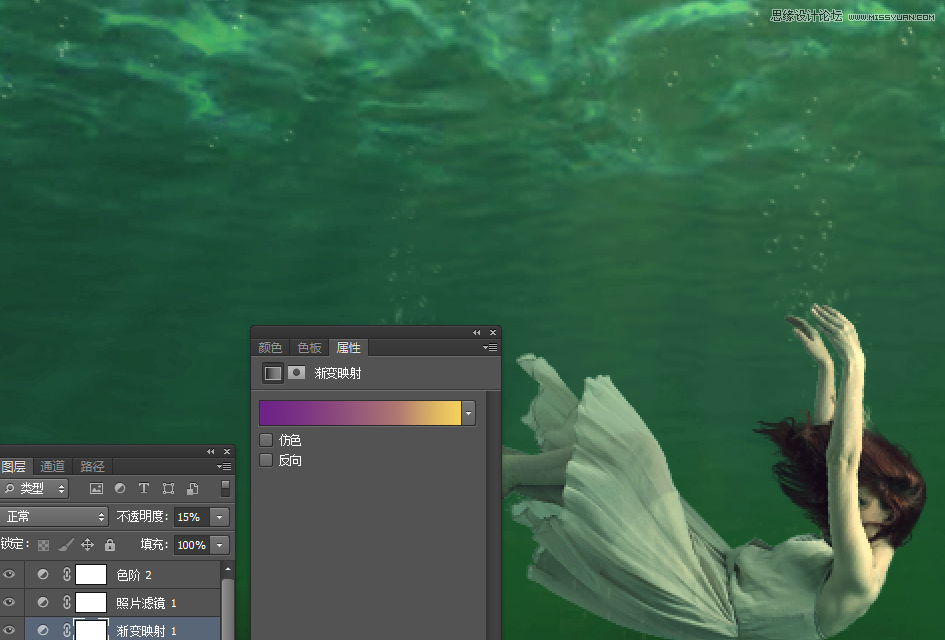Click the purple-to-yellow gradient bar
The height and width of the screenshot is (640, 945).
click(x=360, y=413)
